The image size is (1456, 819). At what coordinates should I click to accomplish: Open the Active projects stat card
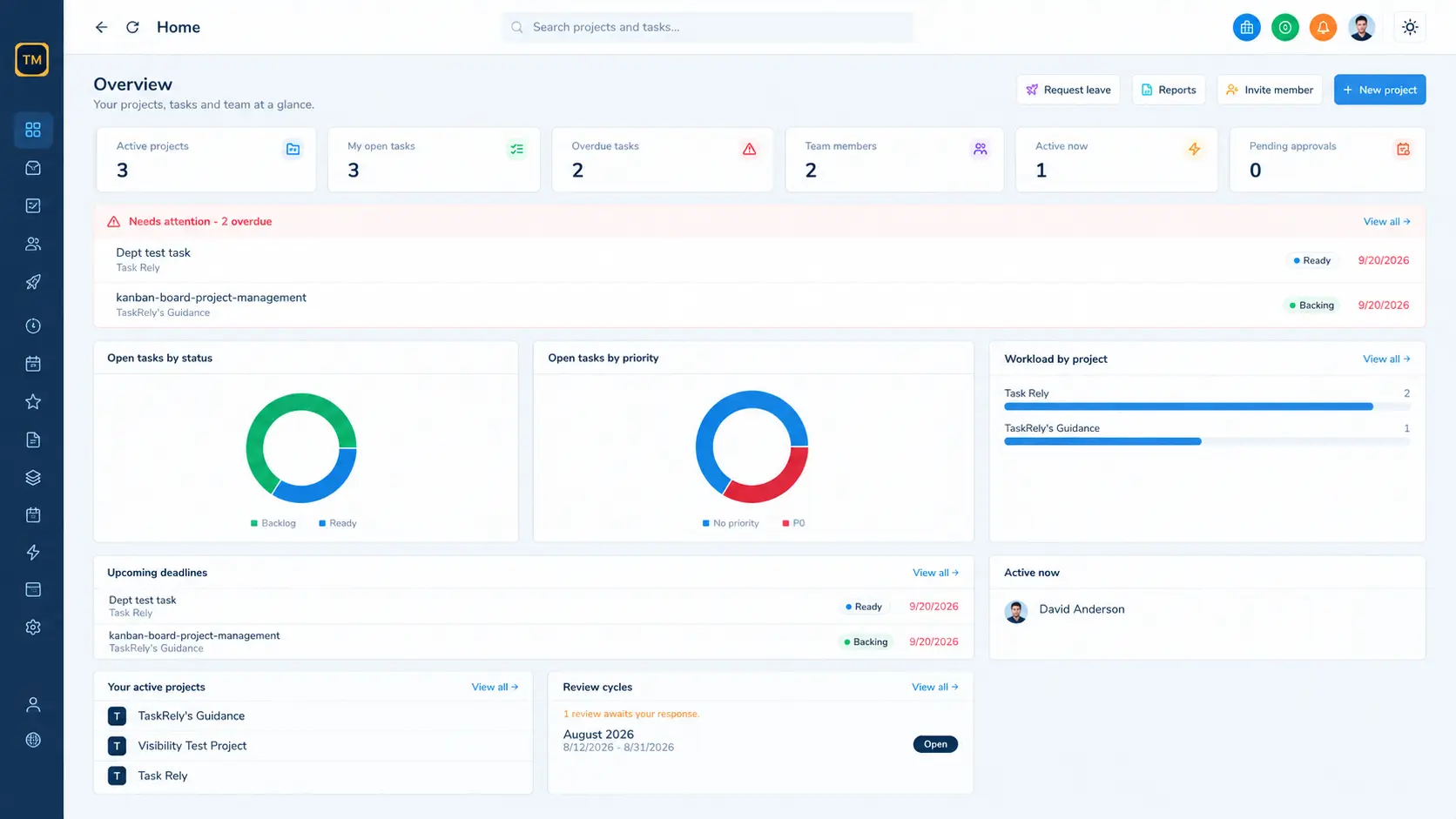point(206,159)
